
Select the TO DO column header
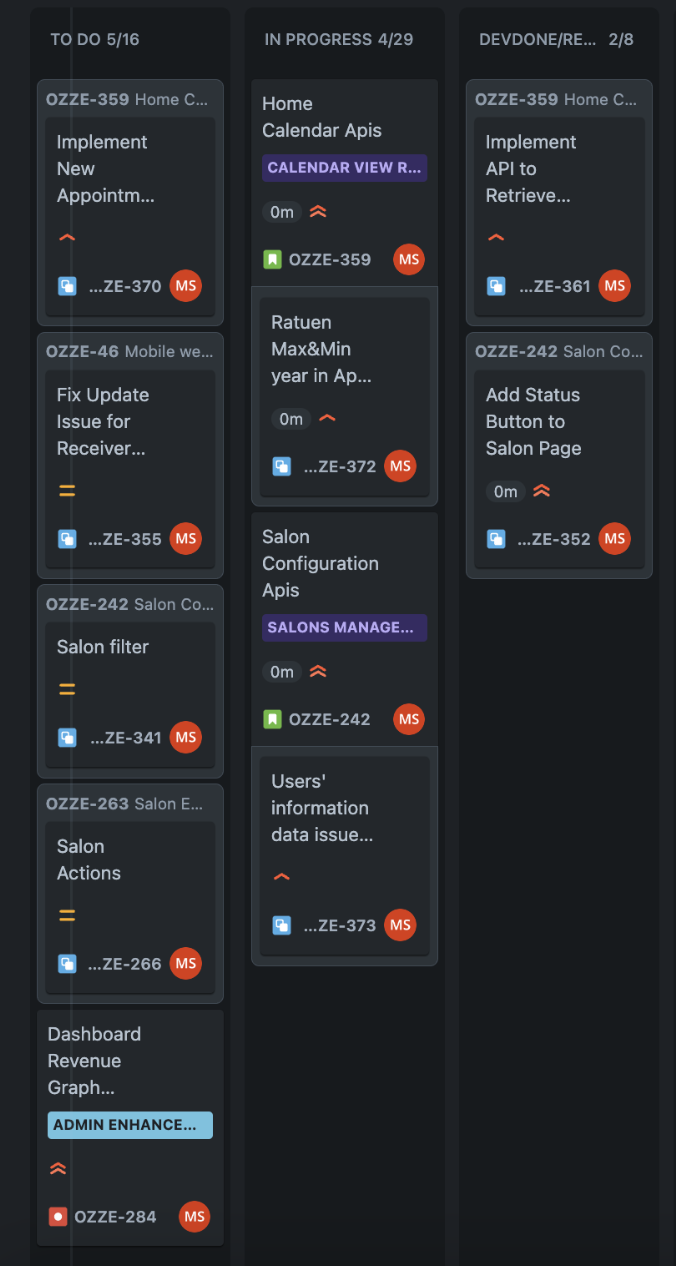coord(95,40)
